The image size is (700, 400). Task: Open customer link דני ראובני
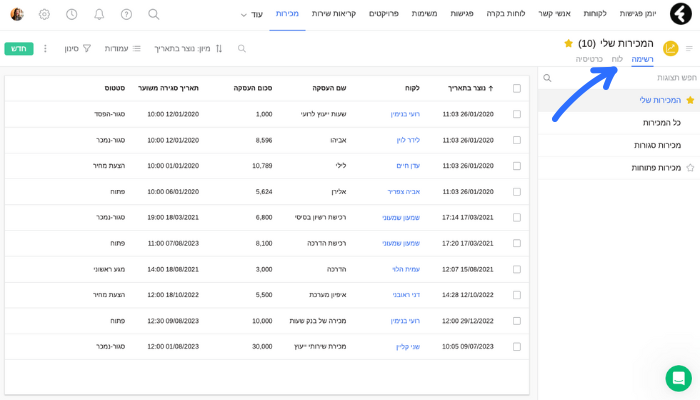tap(406, 295)
